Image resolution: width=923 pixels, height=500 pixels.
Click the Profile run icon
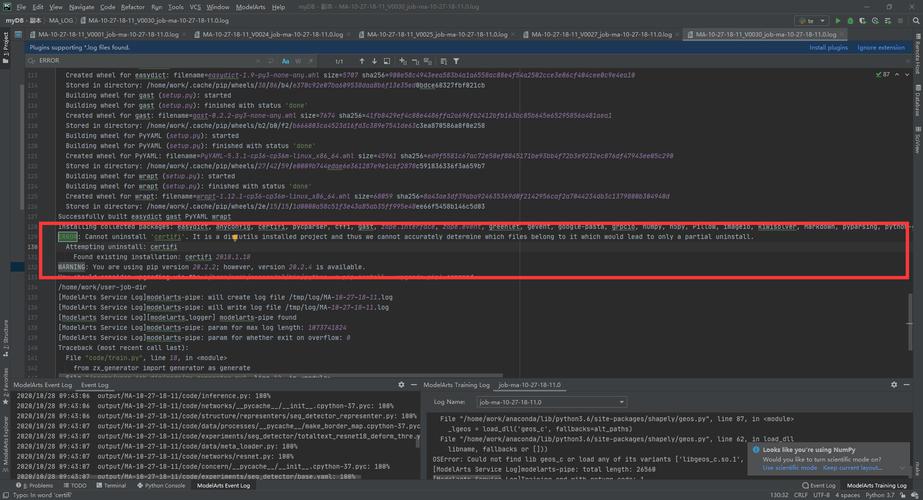tap(875, 21)
